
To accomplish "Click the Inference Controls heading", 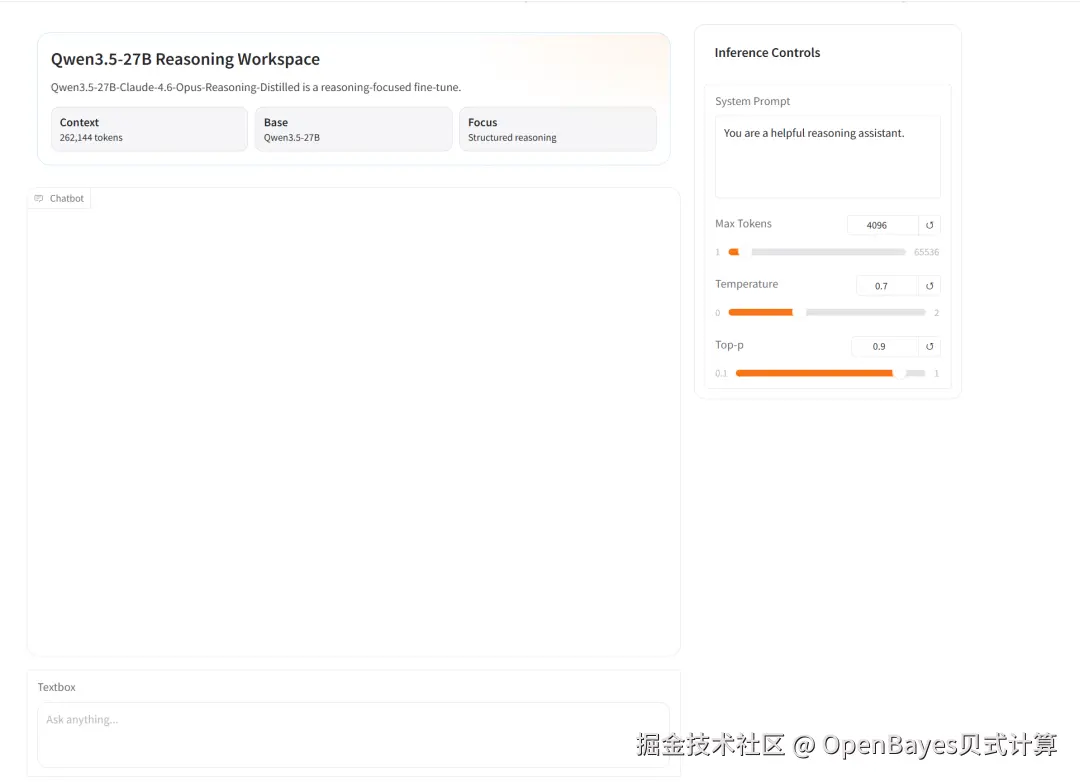I will click(x=767, y=53).
